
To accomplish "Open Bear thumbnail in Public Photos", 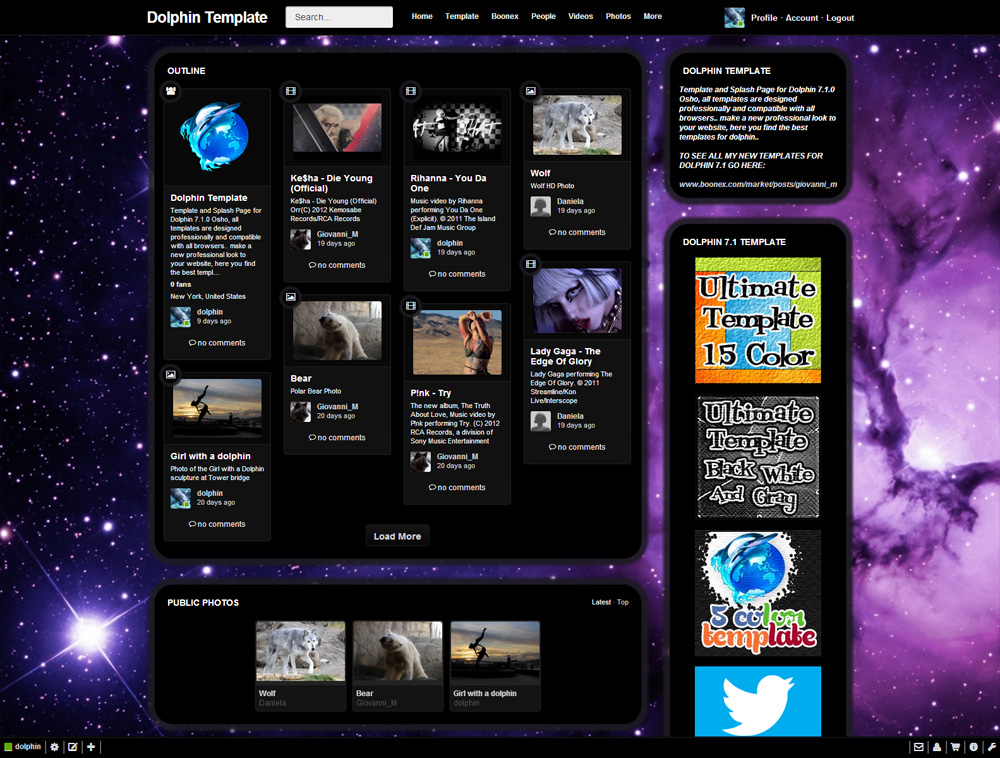I will point(398,652).
